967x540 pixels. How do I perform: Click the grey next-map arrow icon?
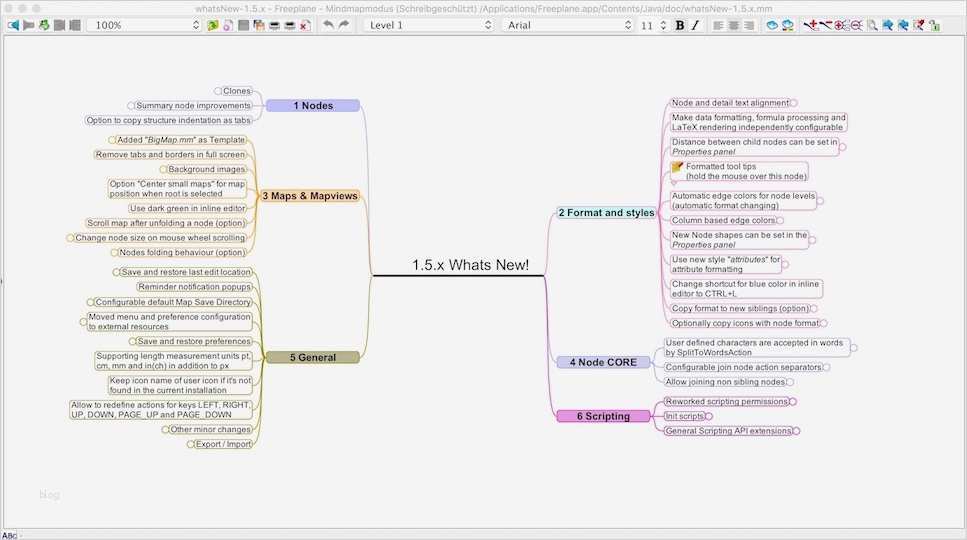[28, 25]
